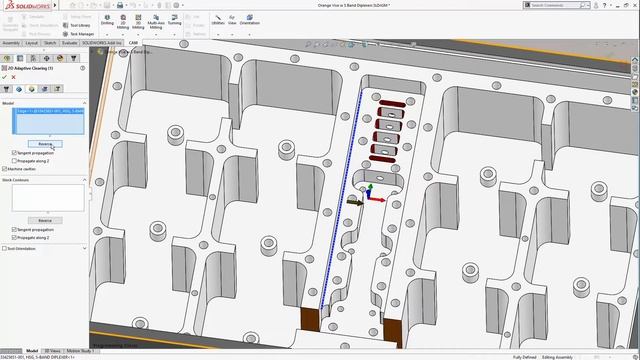
Task: Open the Orientation dropdown arrow
Action: coord(249,34)
